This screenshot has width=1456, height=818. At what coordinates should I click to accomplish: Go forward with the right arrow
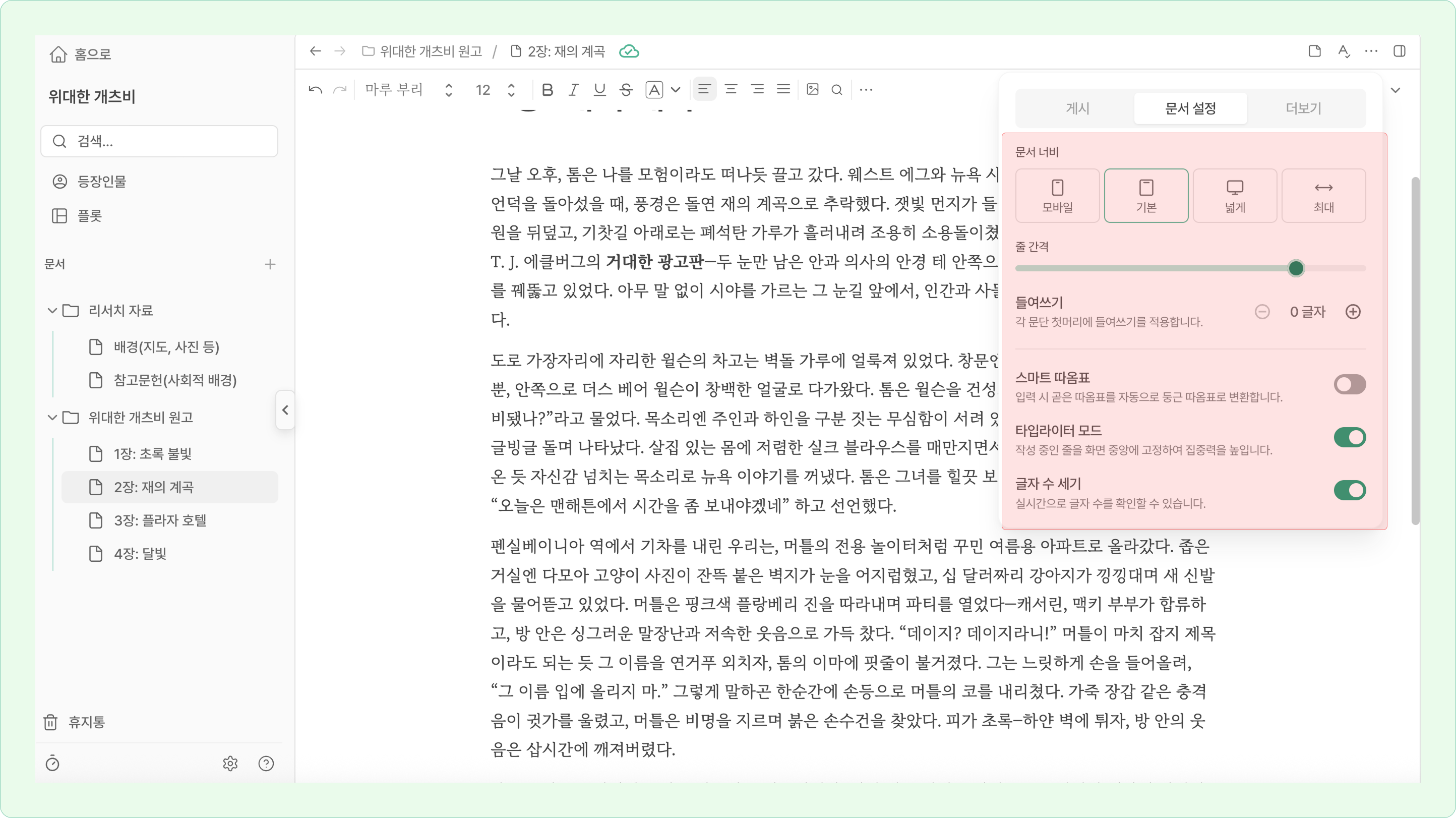[x=340, y=51]
